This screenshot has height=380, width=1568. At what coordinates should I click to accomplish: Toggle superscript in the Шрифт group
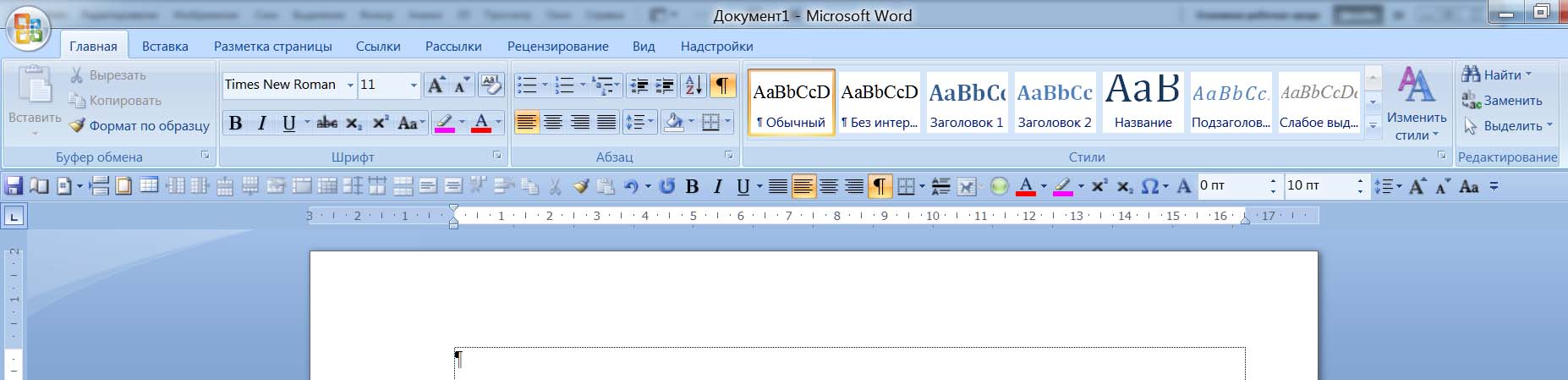381,124
